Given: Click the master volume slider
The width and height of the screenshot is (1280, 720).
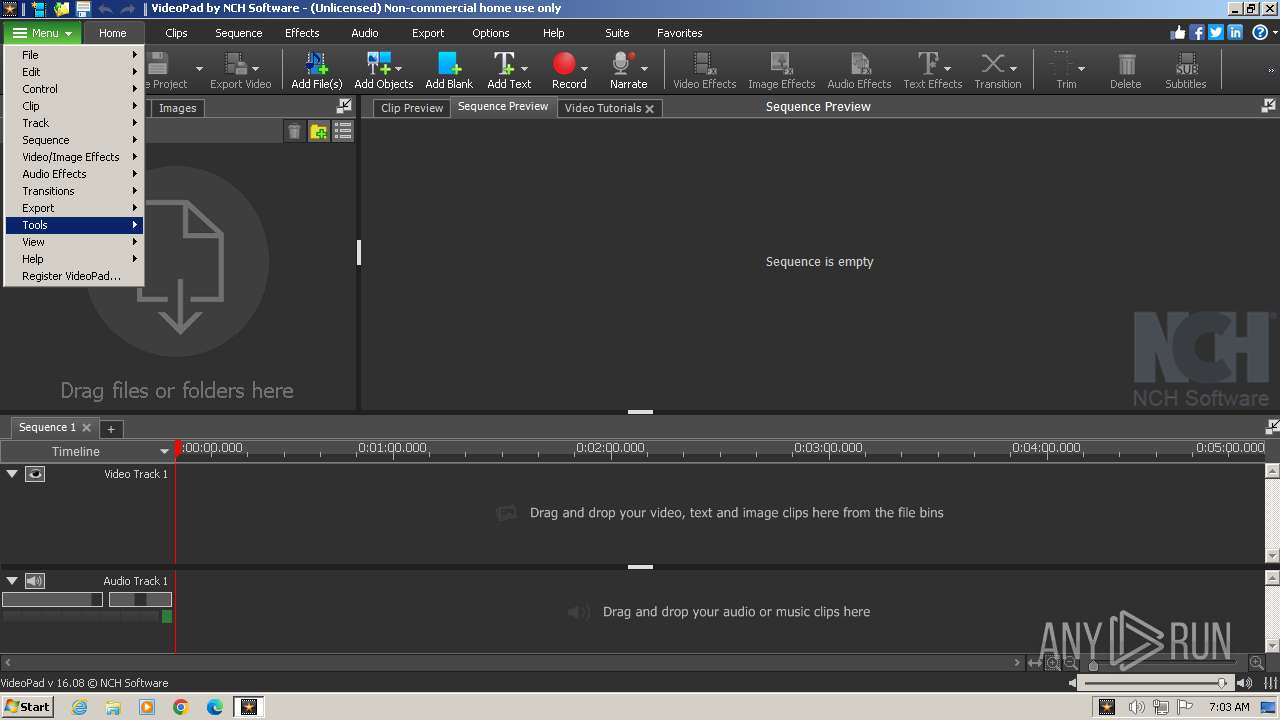Looking at the screenshot, I should [x=1156, y=683].
